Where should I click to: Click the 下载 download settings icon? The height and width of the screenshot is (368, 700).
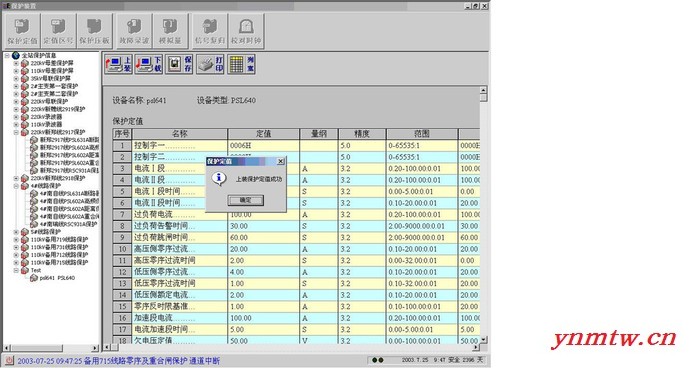pos(149,64)
